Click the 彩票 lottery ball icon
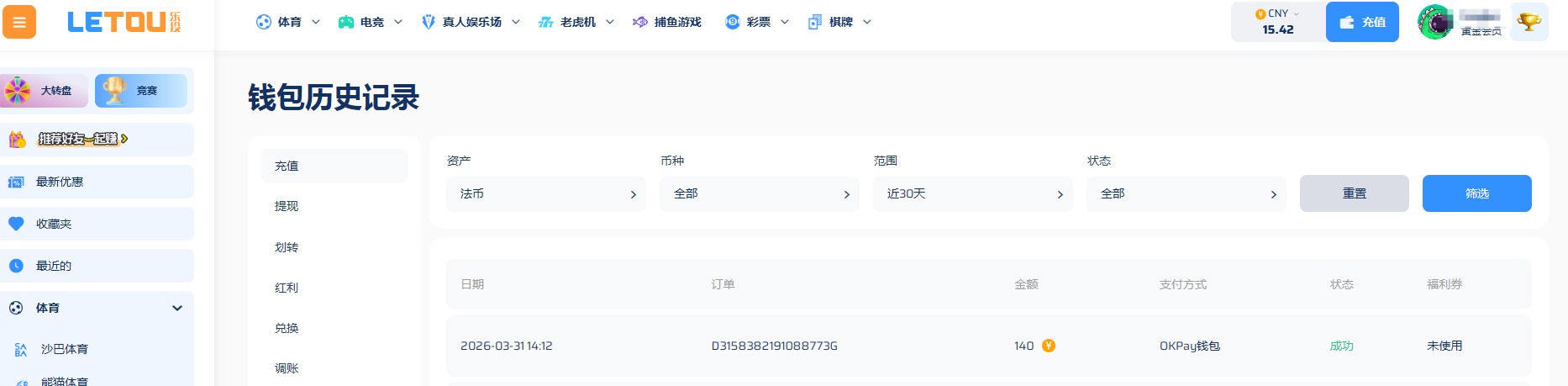The width and height of the screenshot is (1568, 386). tap(732, 22)
